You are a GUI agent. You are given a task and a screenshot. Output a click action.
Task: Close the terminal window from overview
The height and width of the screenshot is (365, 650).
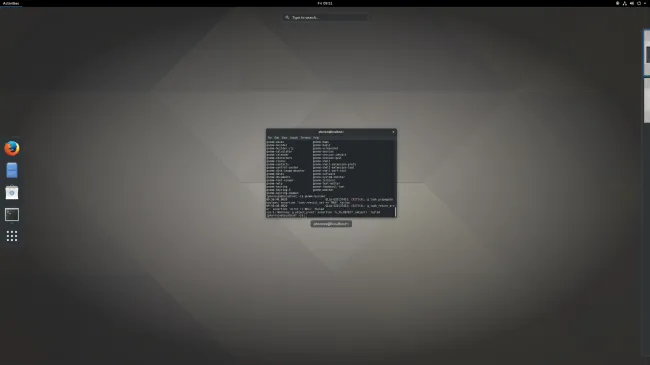tap(393, 132)
